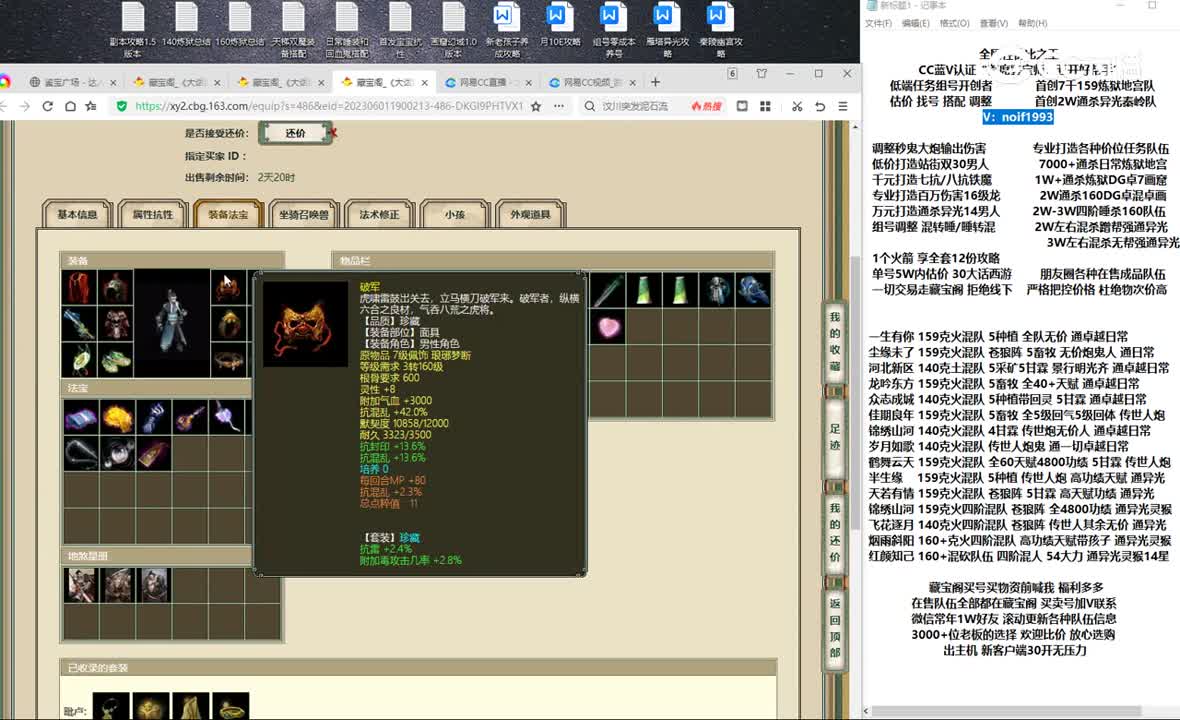
Task: Select the grey whip treasure icon
Action: click(81, 454)
